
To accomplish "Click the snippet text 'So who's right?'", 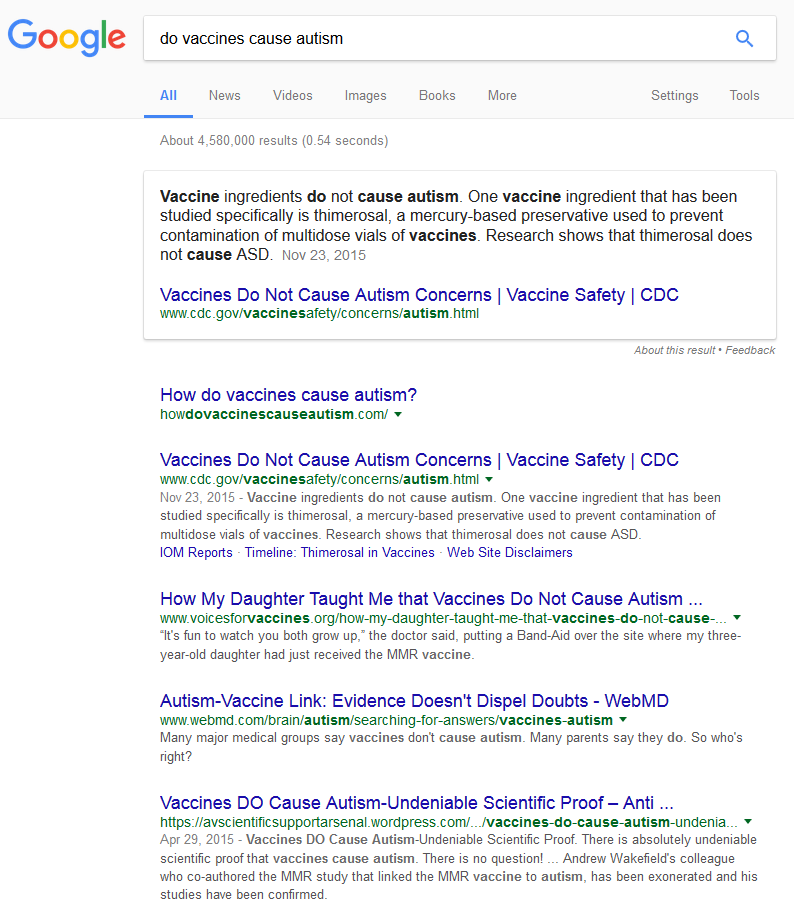I will pyautogui.click(x=451, y=747).
